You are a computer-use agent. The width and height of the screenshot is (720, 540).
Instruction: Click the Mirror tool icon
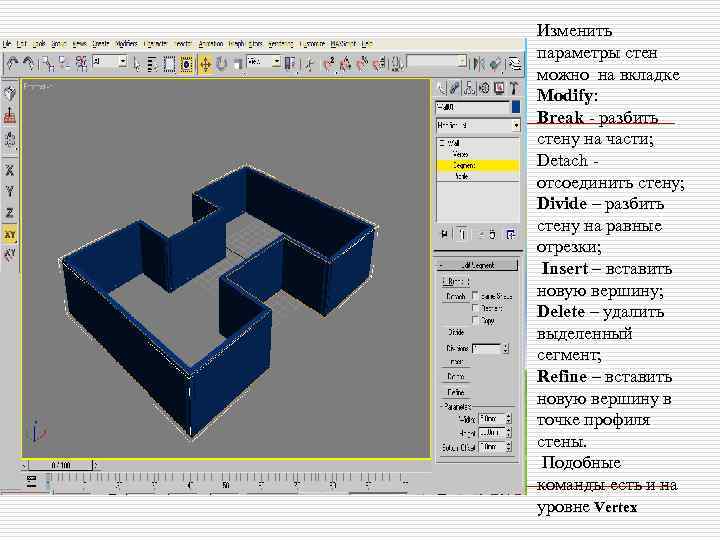point(479,63)
